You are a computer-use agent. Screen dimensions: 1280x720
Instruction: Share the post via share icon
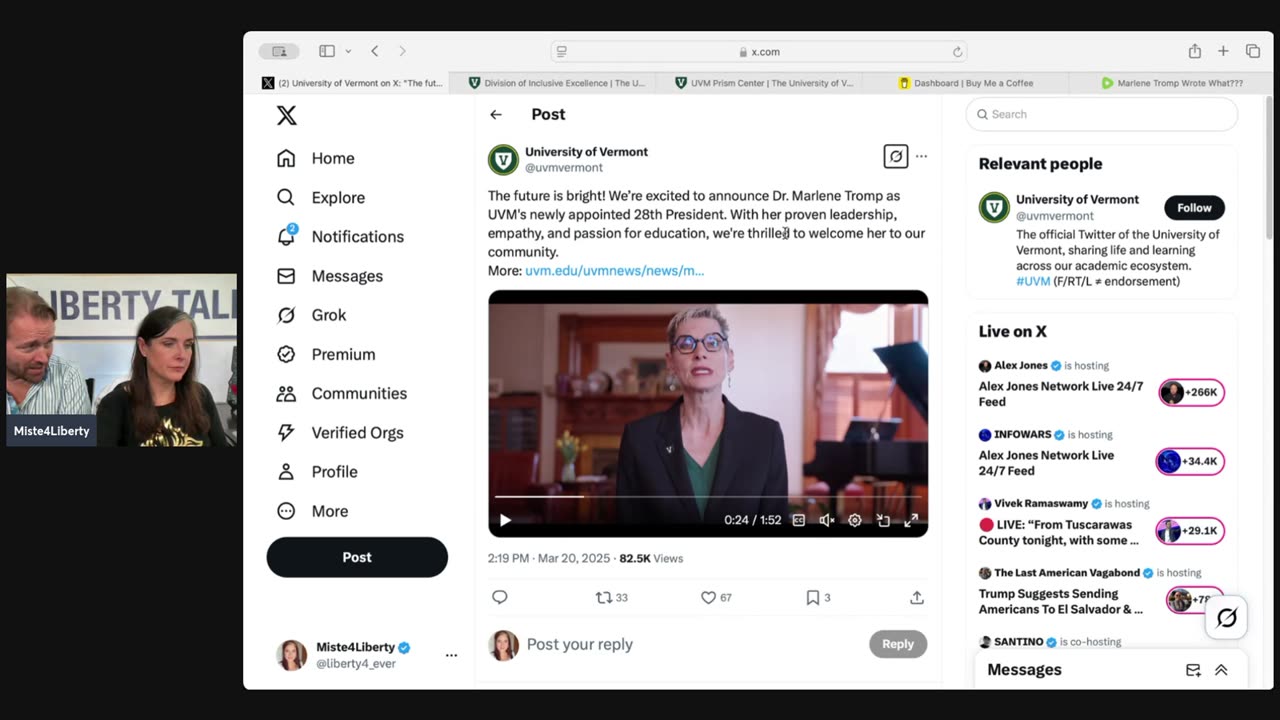pos(917,597)
